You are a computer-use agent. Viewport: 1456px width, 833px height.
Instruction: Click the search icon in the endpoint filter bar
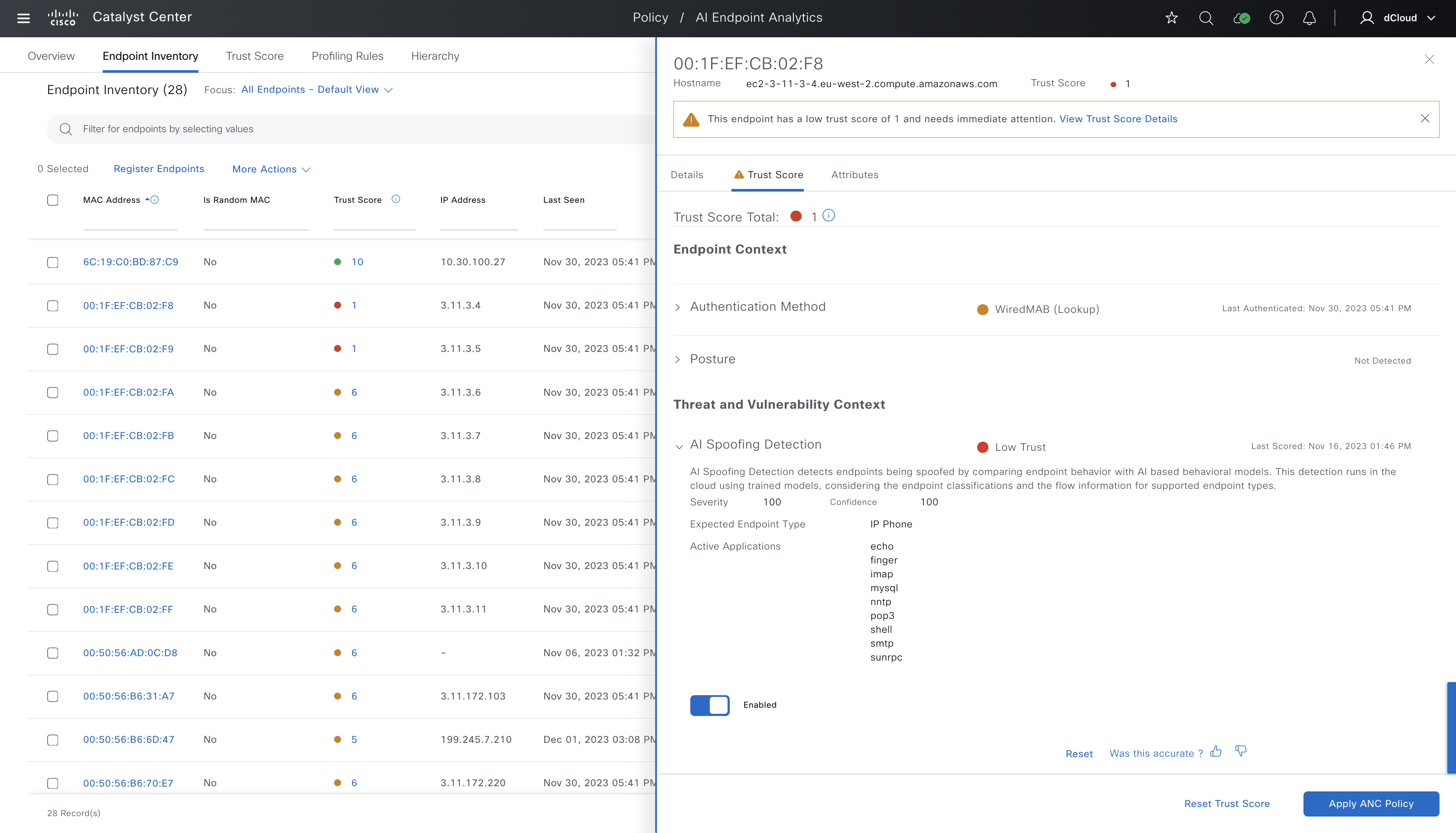(66, 129)
